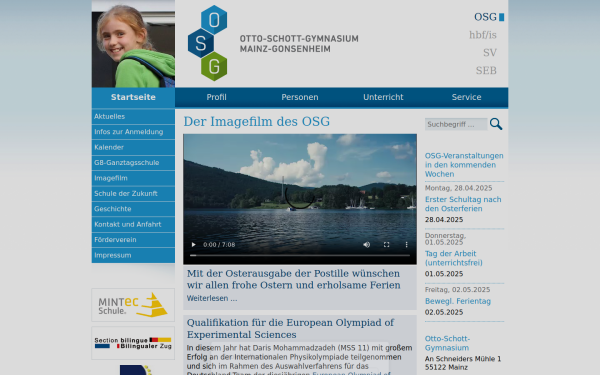Open Bewegl. Ferientag event
The image size is (600, 375).
pos(458,301)
